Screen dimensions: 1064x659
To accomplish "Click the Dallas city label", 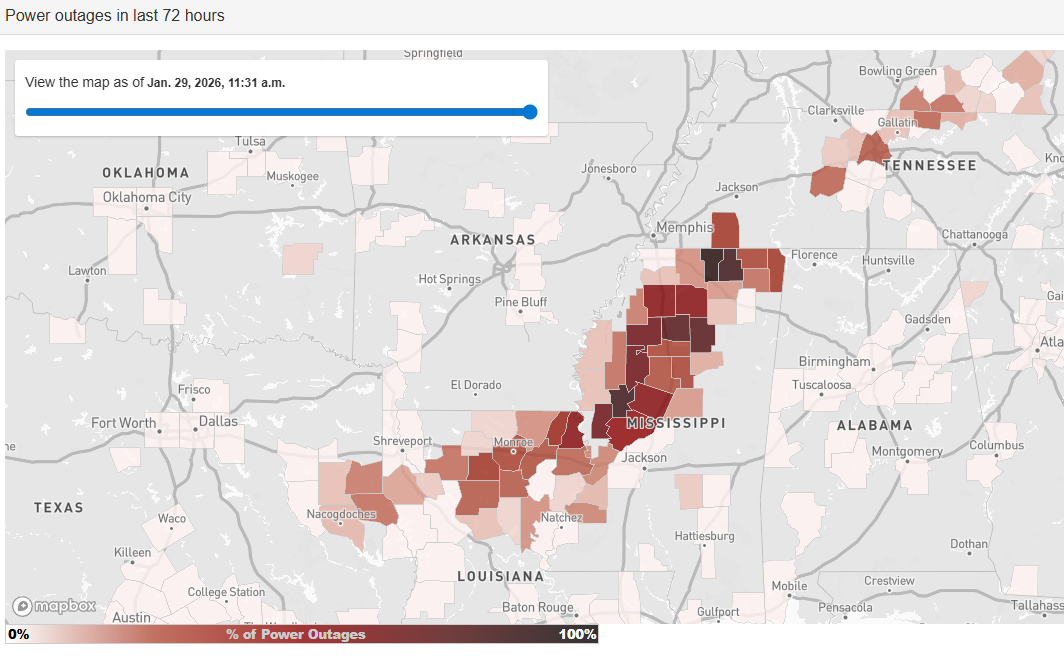I will pos(218,421).
